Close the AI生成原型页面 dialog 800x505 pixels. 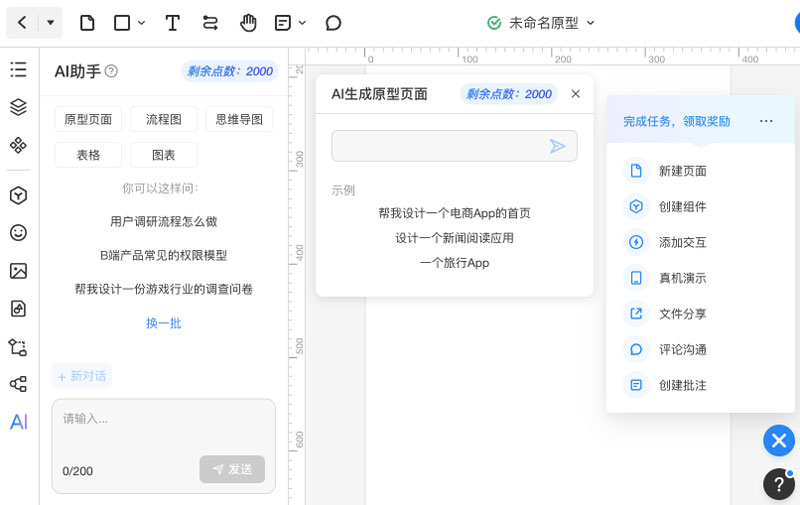pos(575,94)
